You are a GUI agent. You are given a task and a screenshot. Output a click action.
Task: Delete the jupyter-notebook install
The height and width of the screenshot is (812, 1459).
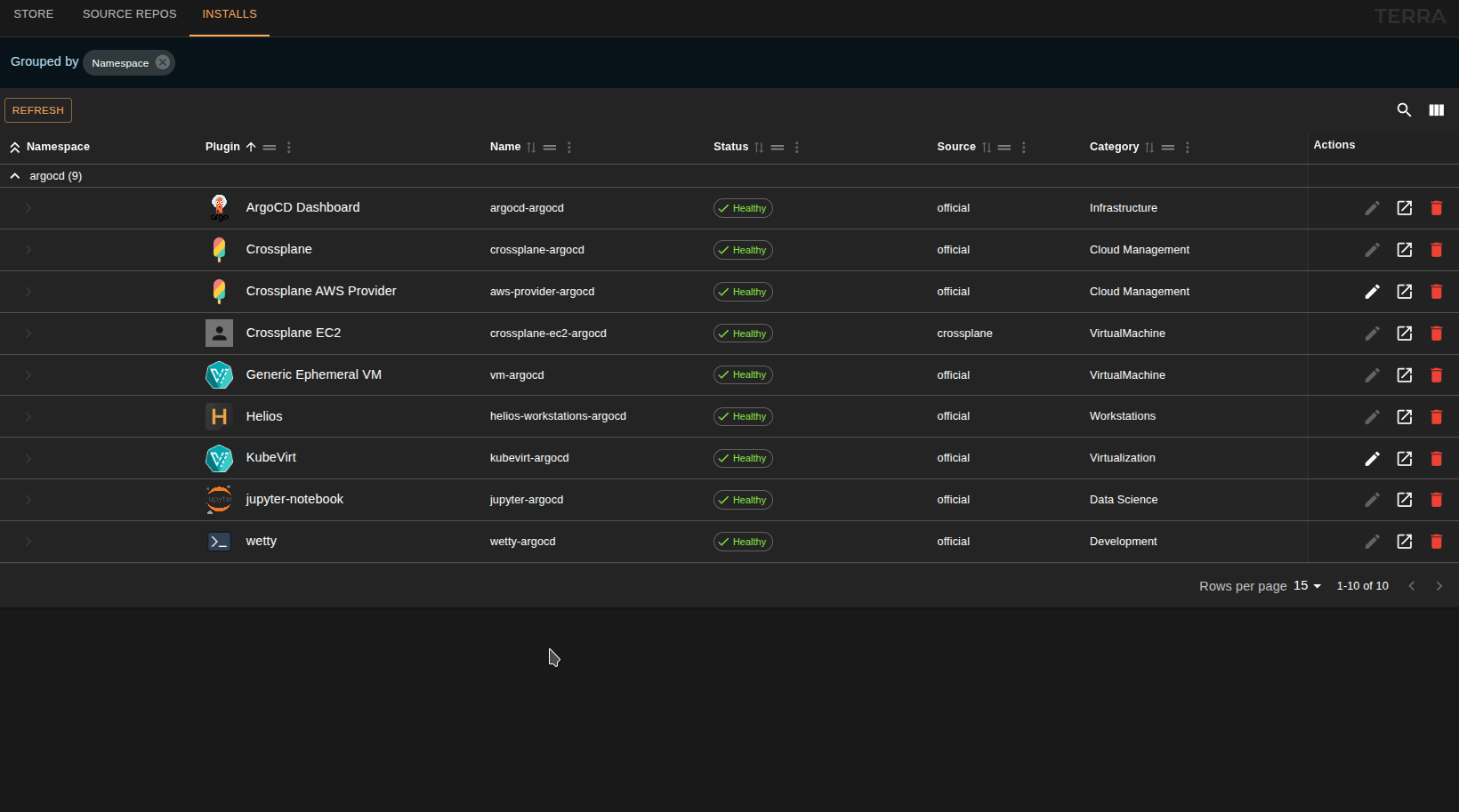[x=1436, y=500]
